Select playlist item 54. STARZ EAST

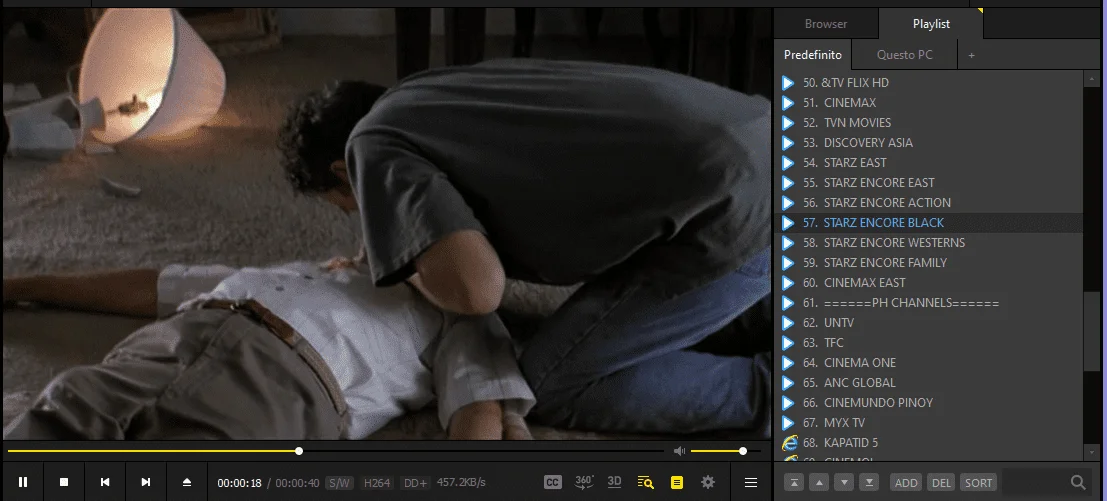(929, 162)
